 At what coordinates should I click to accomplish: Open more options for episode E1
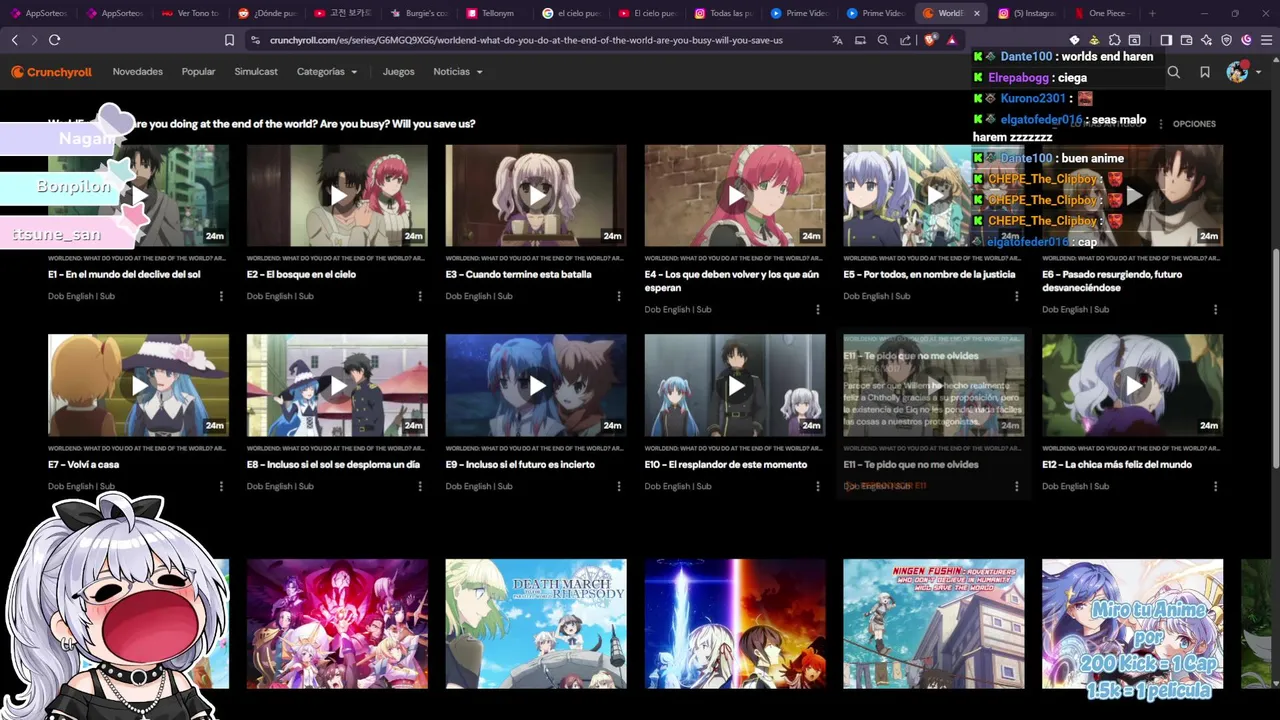pyautogui.click(x=221, y=296)
